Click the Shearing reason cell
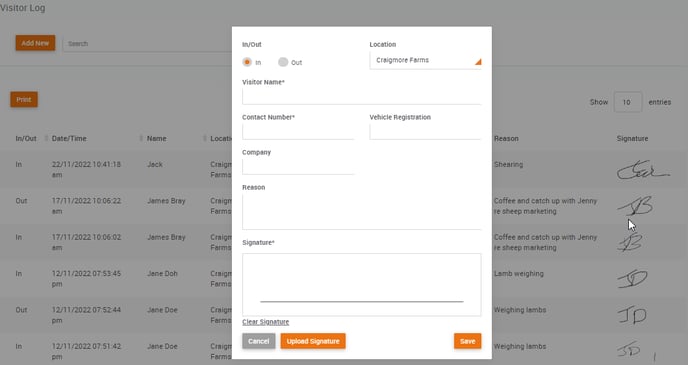688x365 pixels. pos(508,165)
